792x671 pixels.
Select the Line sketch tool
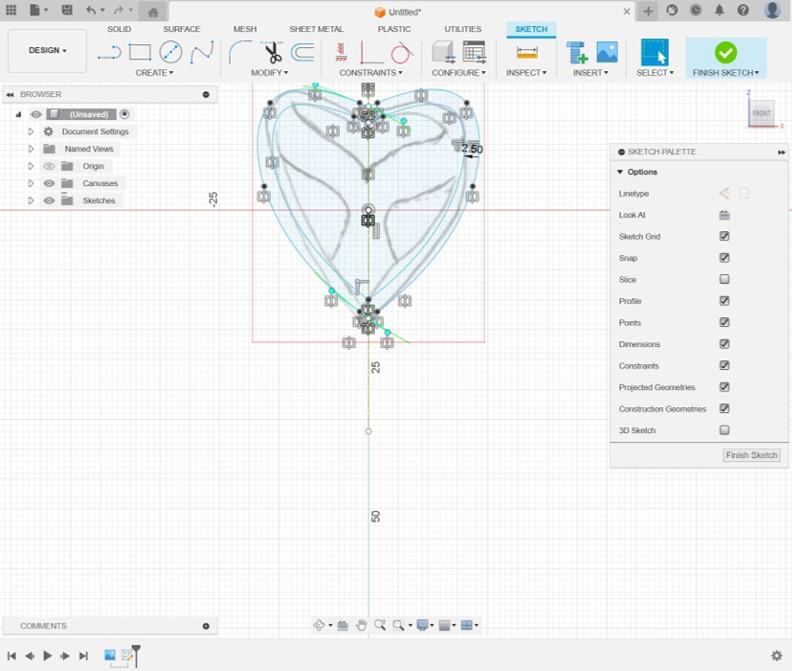(109, 52)
